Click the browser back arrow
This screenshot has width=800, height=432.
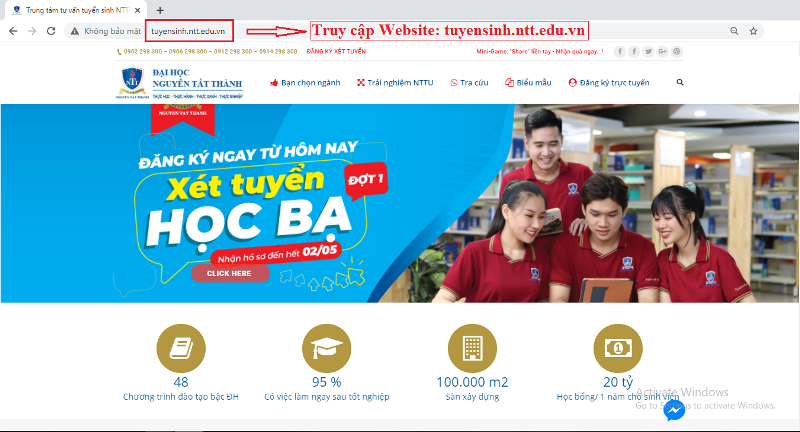[12, 31]
